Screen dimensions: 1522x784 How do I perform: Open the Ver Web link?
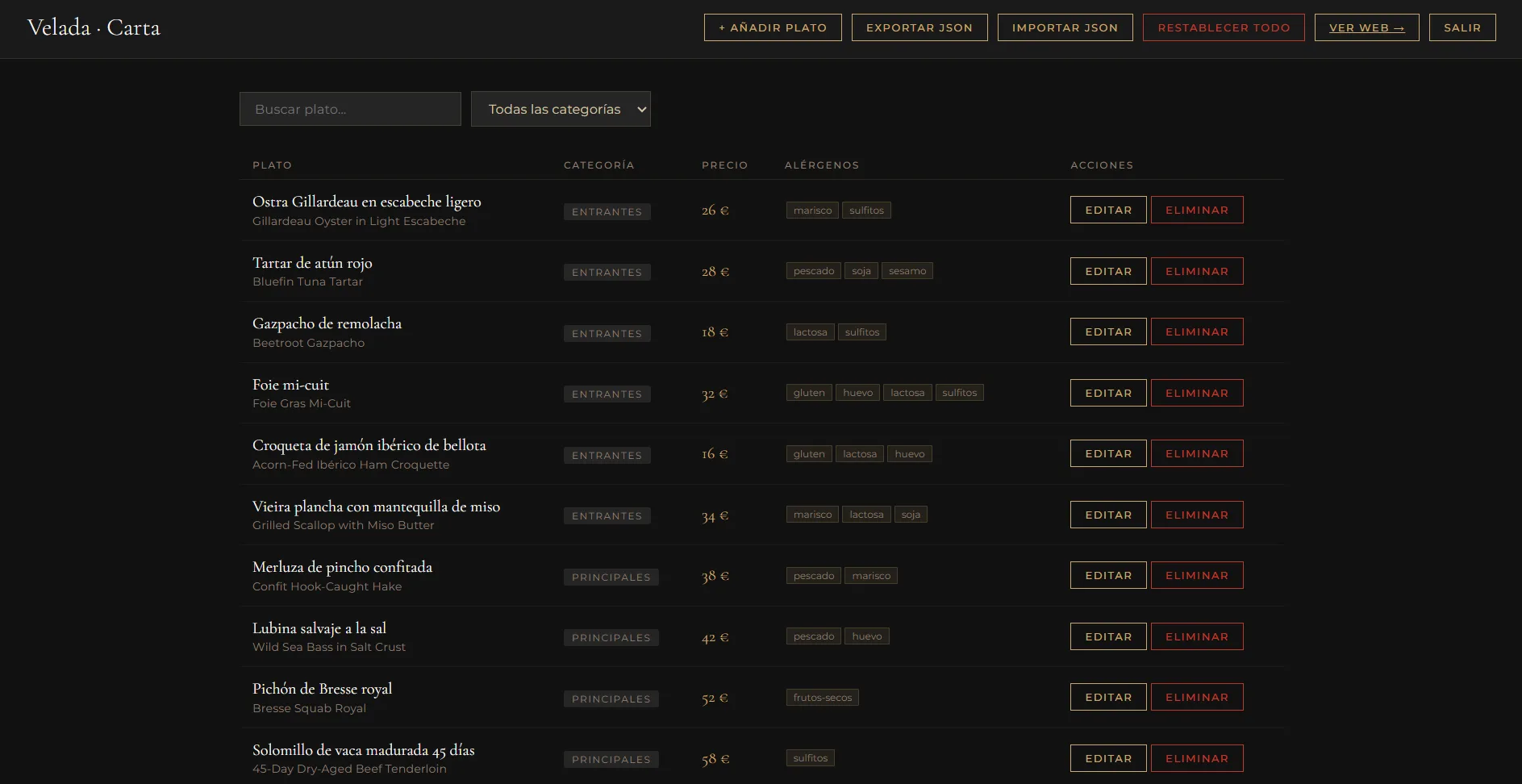pyautogui.click(x=1366, y=27)
